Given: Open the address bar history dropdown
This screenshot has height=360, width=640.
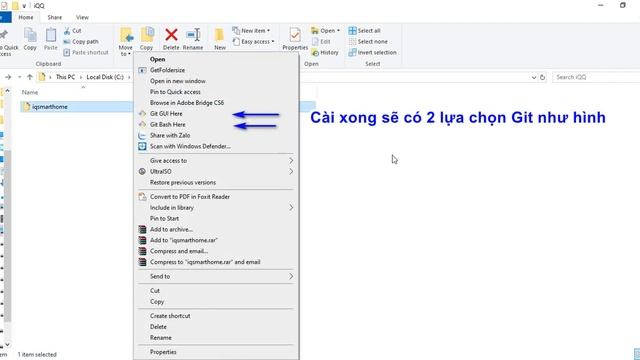Looking at the screenshot, I should coord(533,77).
